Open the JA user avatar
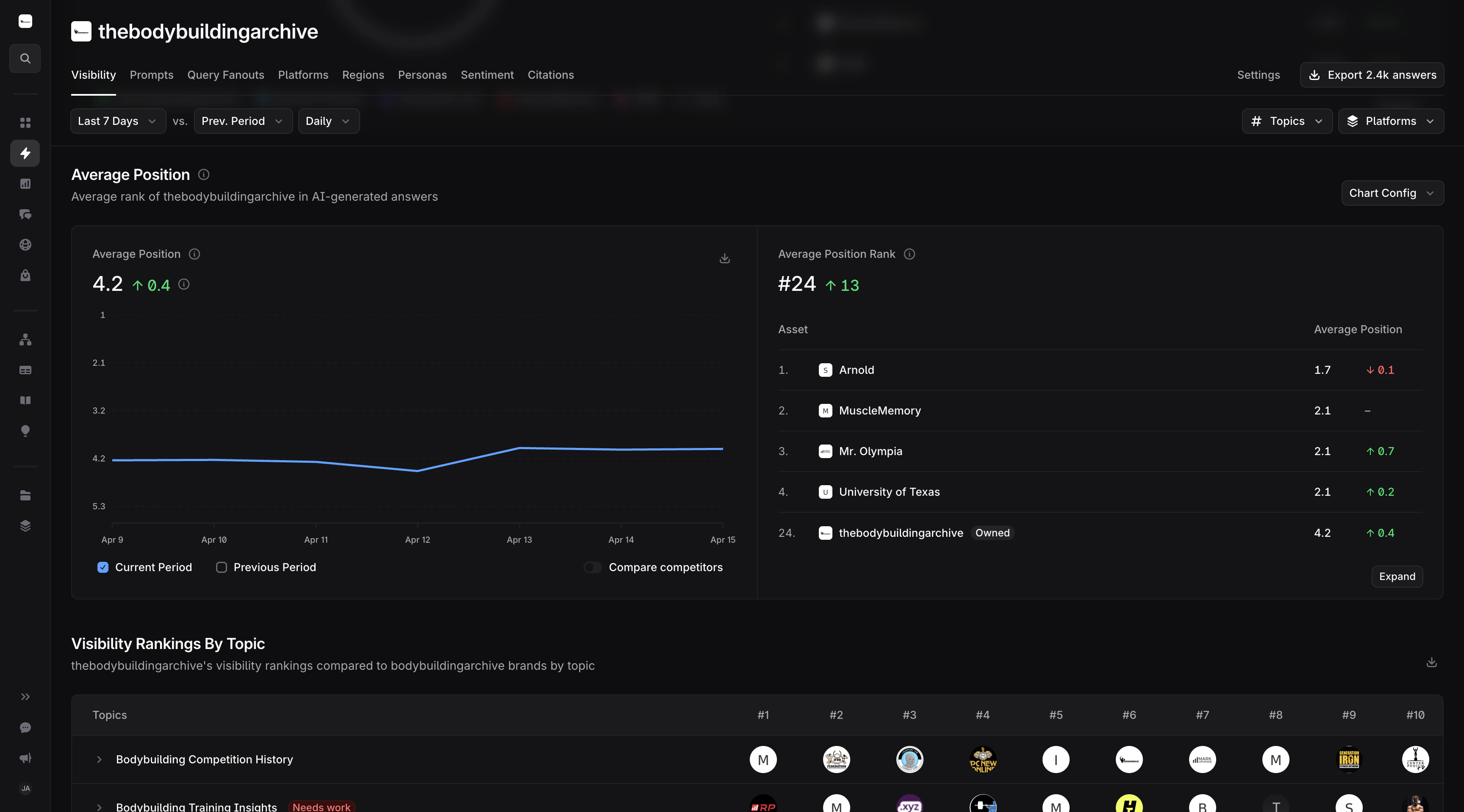The height and width of the screenshot is (812, 1464). tap(25, 788)
